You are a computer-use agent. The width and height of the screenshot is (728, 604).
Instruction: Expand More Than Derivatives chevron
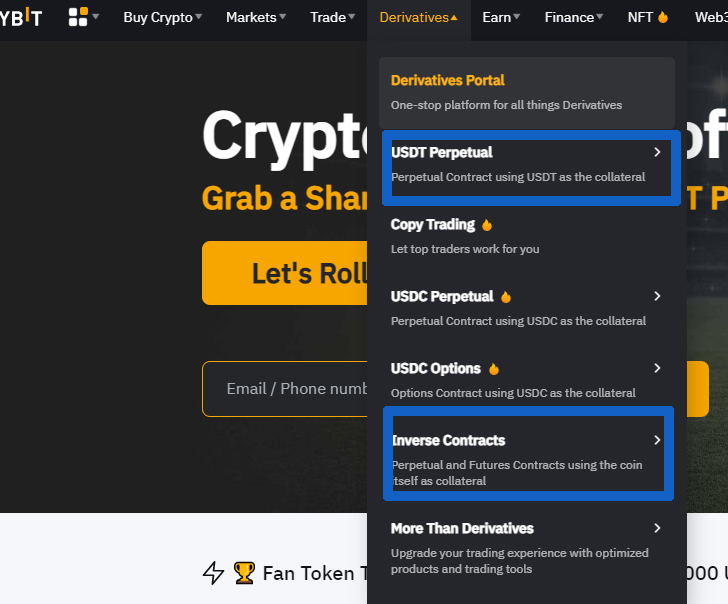[x=657, y=528]
